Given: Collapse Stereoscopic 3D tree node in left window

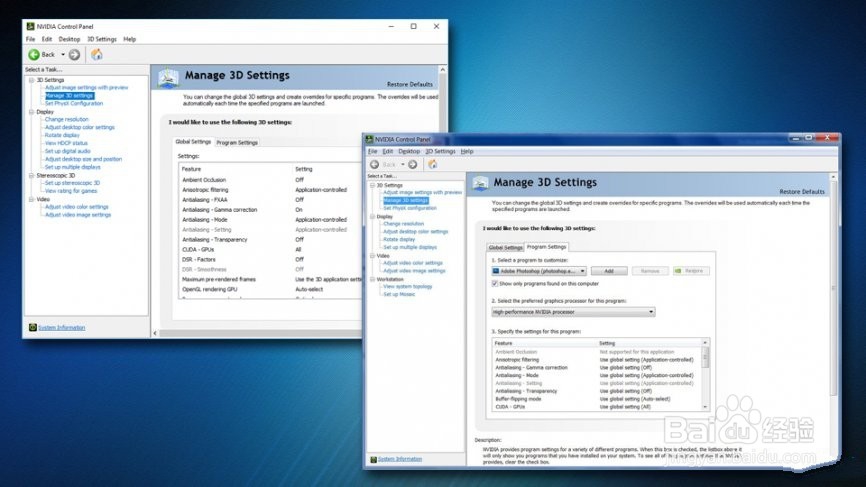Looking at the screenshot, I should pos(31,175).
